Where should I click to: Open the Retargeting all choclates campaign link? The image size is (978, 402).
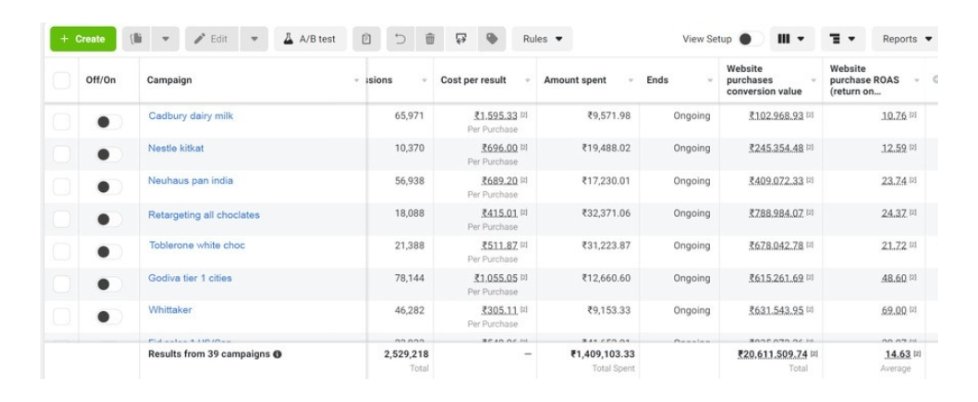[203, 215]
